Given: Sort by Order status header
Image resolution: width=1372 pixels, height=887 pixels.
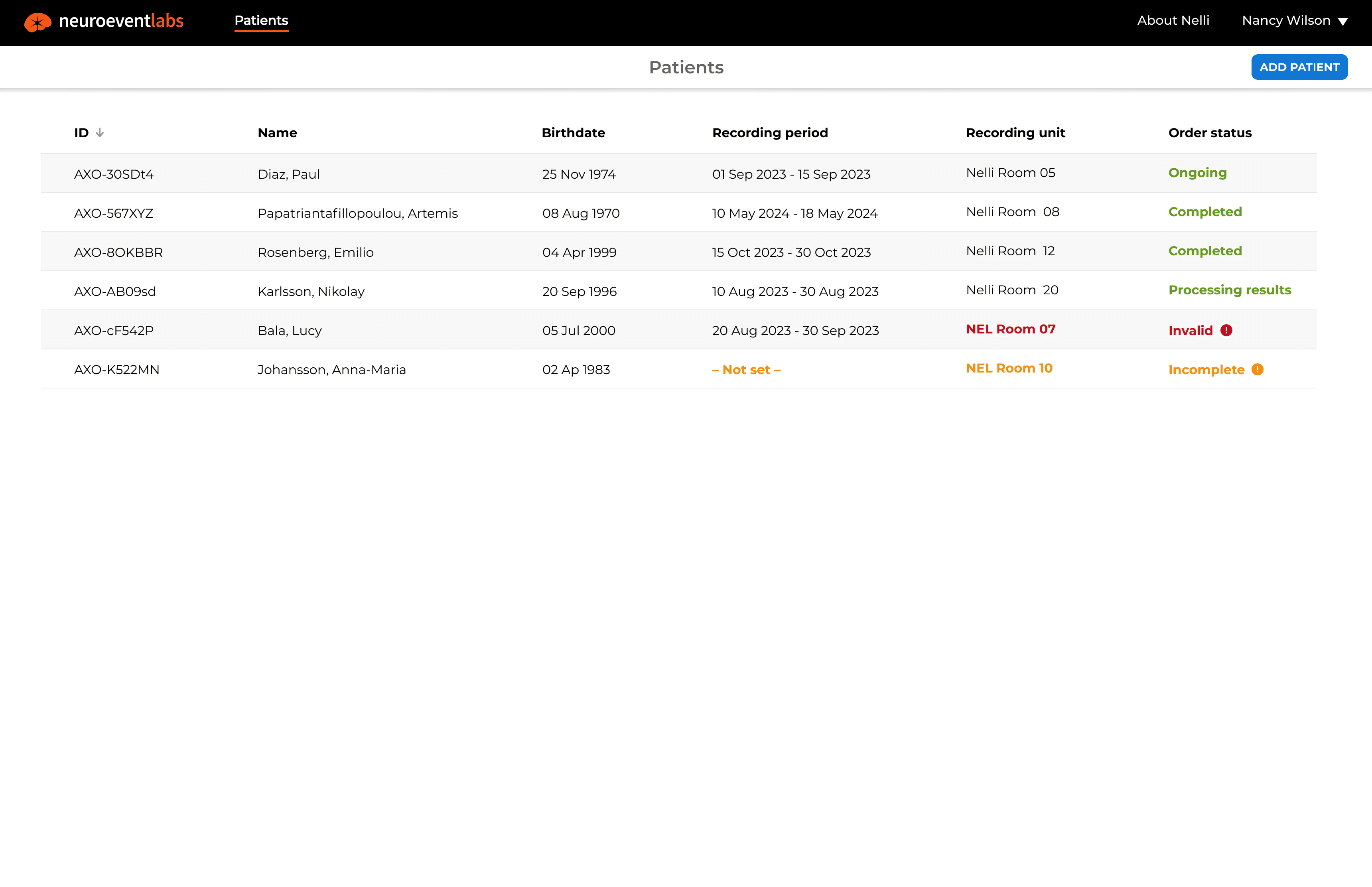Looking at the screenshot, I should 1210,132.
